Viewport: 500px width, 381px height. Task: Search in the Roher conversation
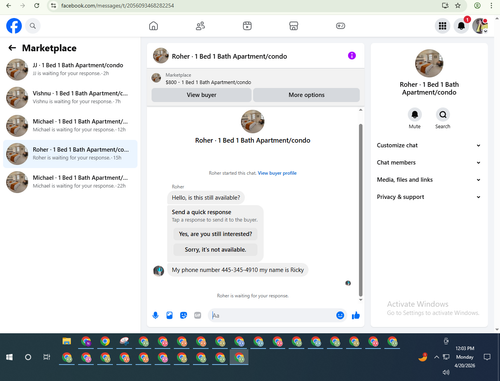443,115
